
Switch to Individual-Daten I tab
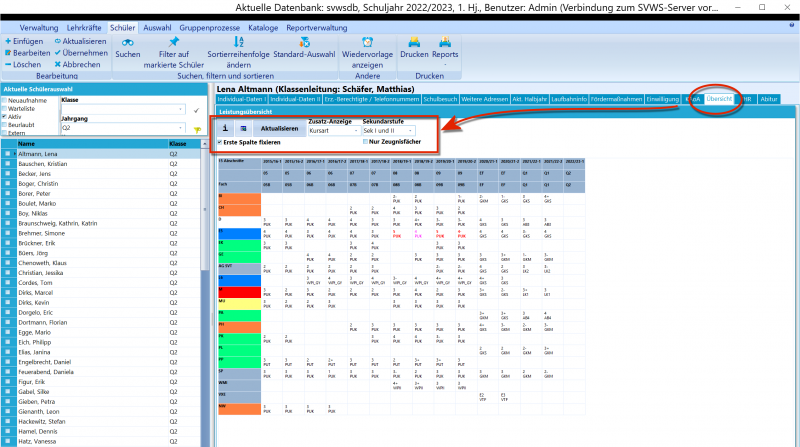[242, 99]
